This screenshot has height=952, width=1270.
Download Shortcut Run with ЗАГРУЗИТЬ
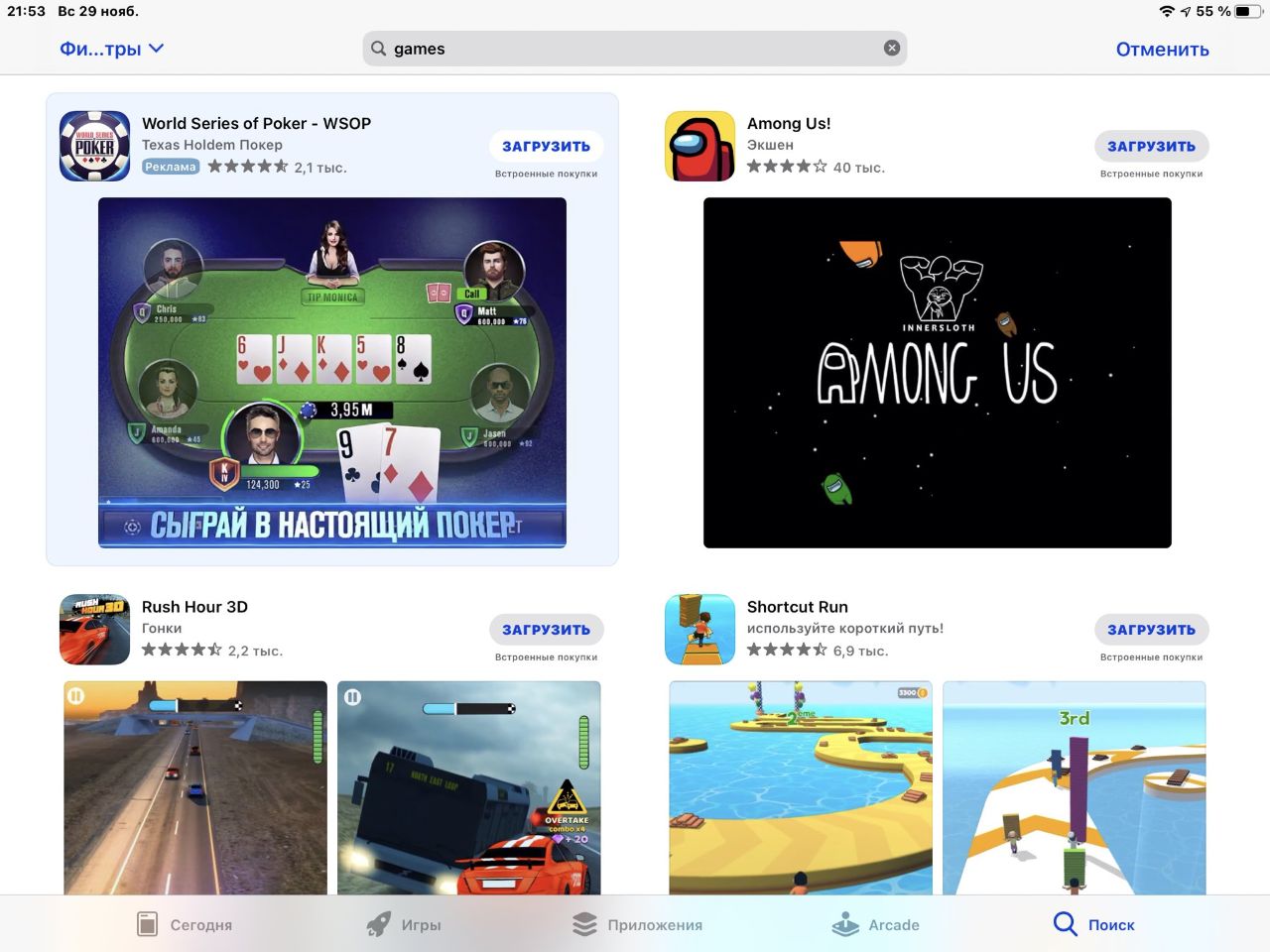[x=1151, y=629]
